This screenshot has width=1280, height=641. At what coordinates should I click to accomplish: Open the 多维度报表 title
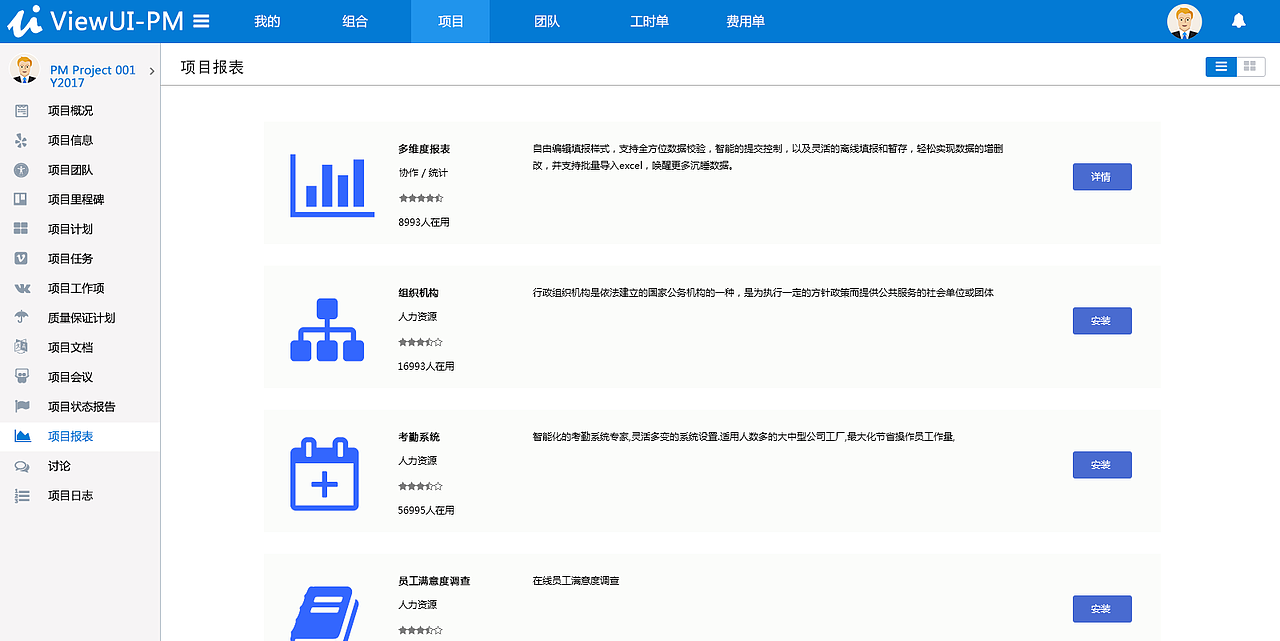point(424,149)
